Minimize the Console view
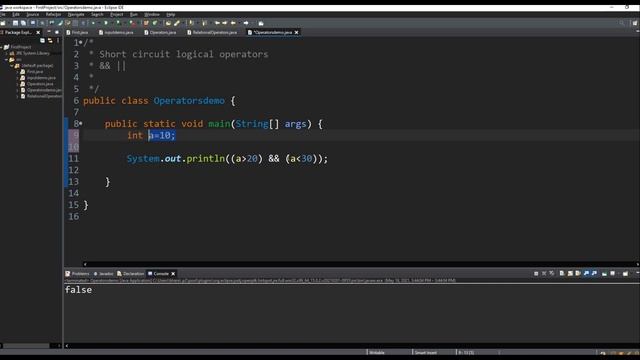The width and height of the screenshot is (640, 360). (638, 273)
